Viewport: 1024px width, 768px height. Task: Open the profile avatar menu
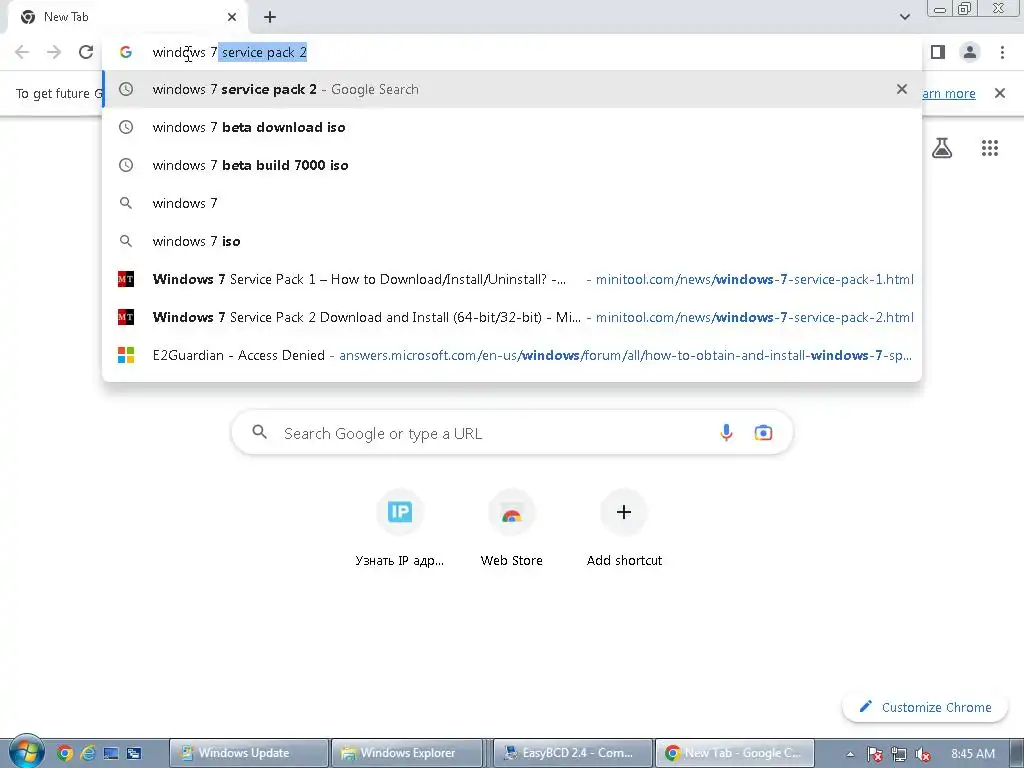[970, 52]
